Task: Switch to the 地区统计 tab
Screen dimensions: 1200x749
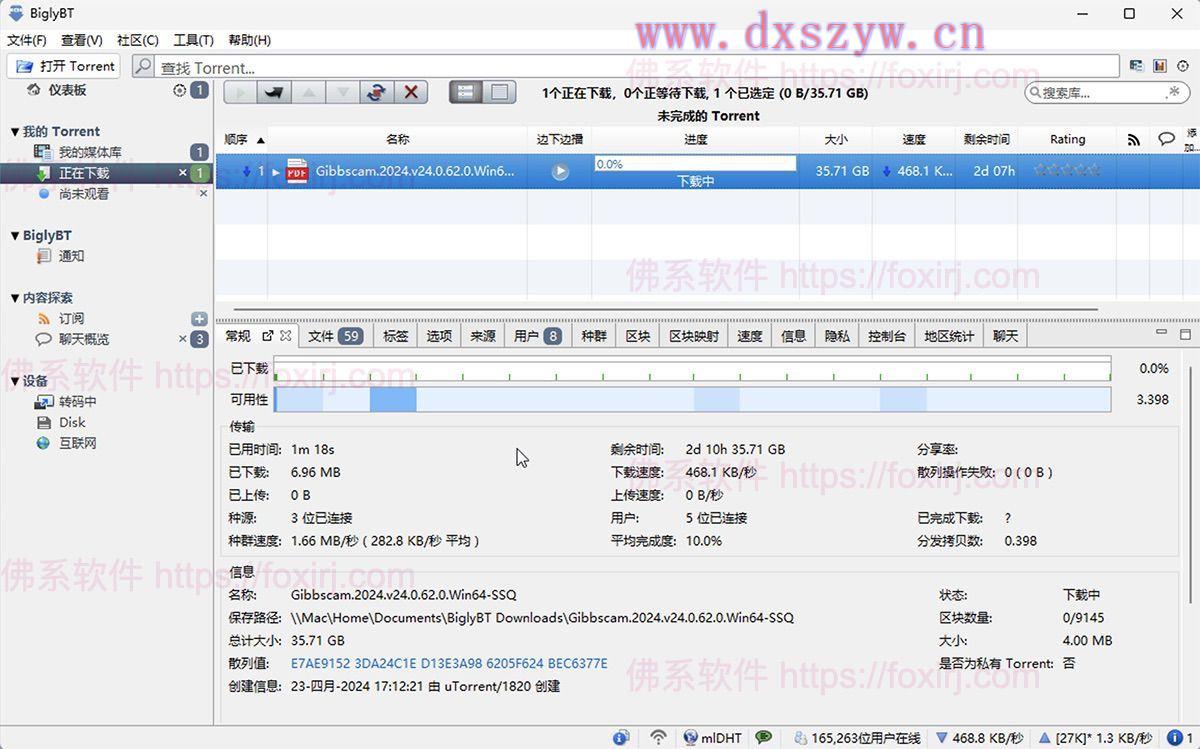Action: [949, 336]
